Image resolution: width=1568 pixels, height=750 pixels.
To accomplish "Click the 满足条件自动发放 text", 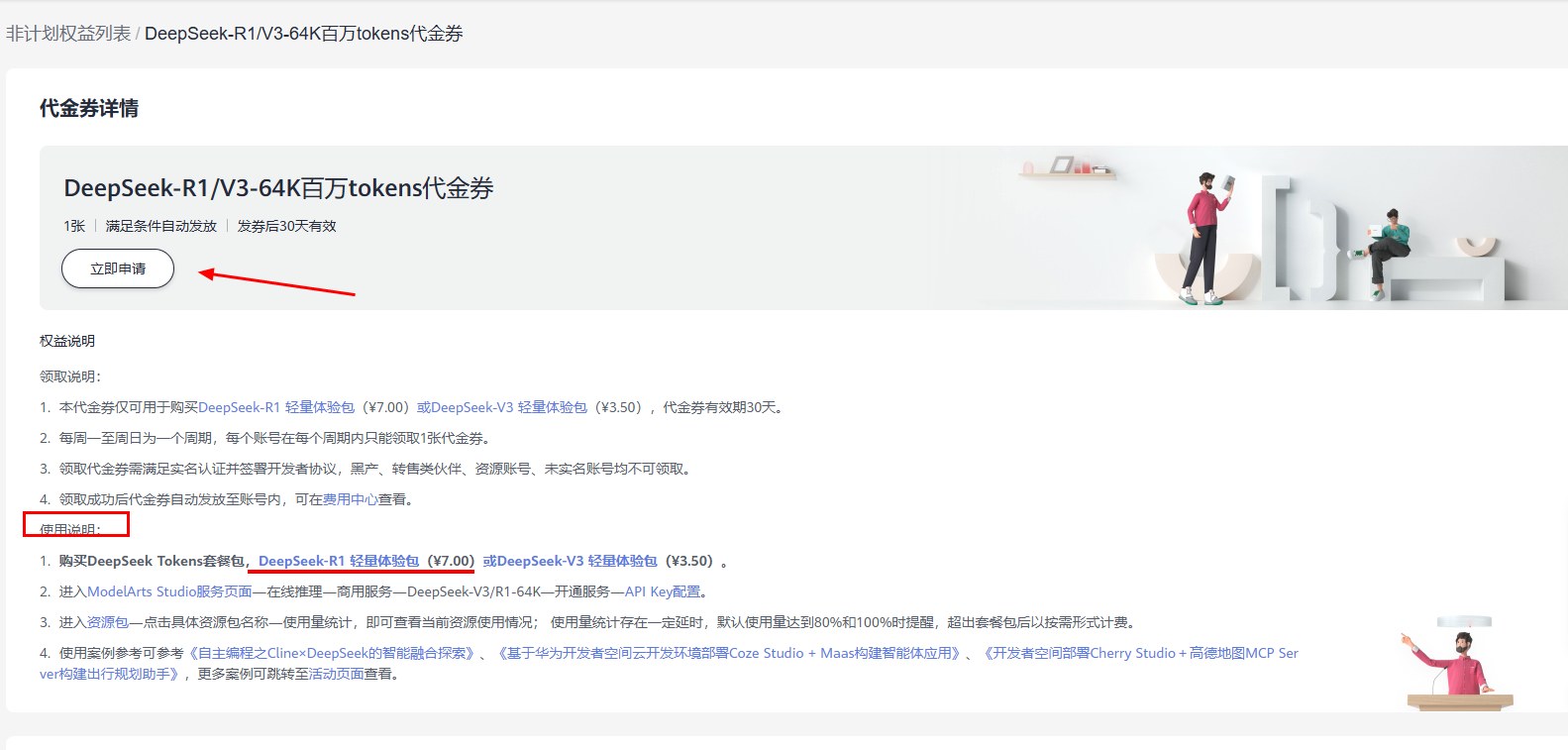I will (161, 226).
